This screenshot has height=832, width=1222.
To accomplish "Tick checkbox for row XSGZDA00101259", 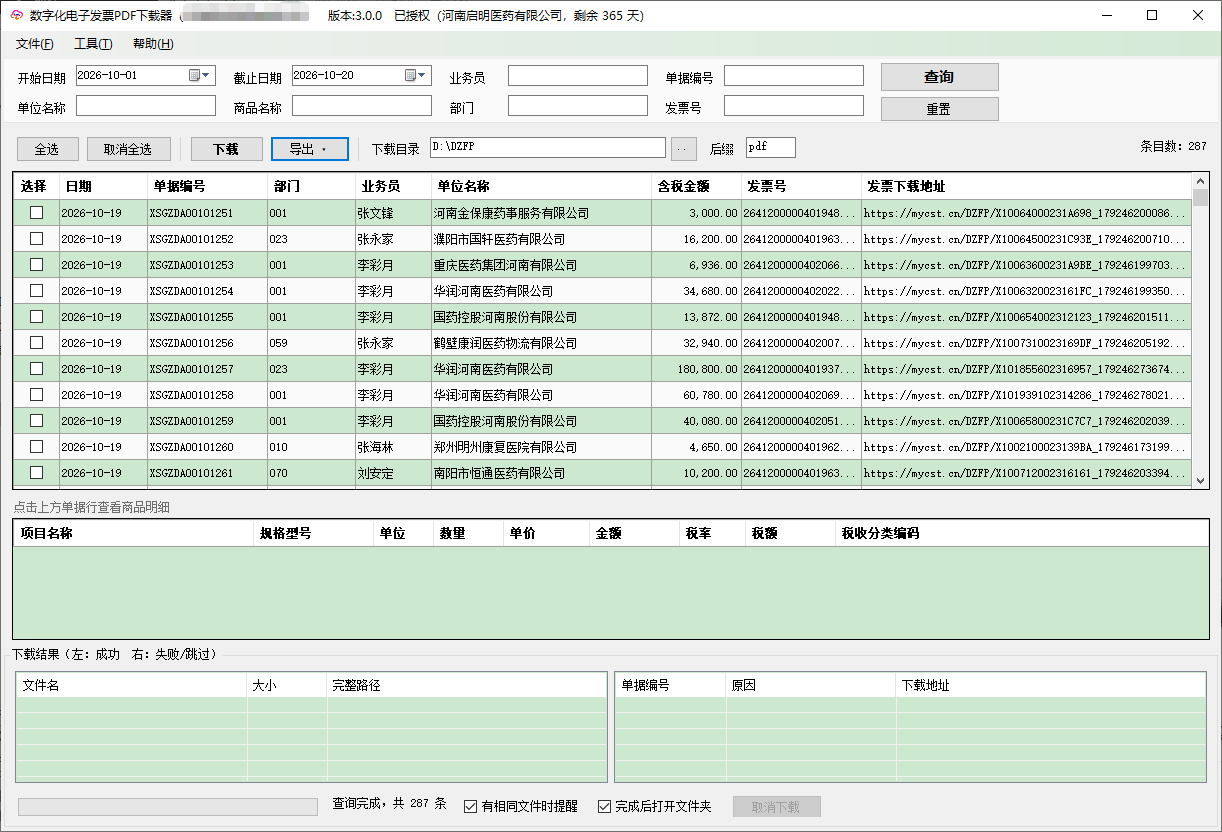I will [36, 421].
